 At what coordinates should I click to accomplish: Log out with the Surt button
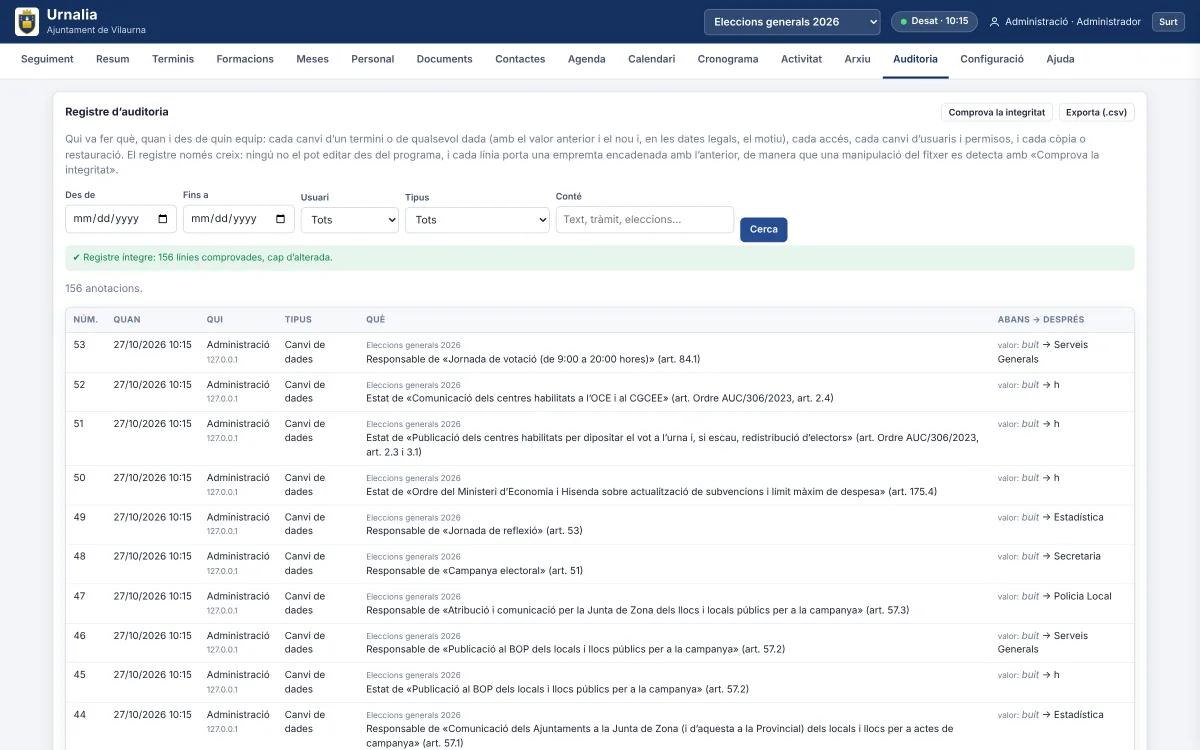pyautogui.click(x=1168, y=22)
